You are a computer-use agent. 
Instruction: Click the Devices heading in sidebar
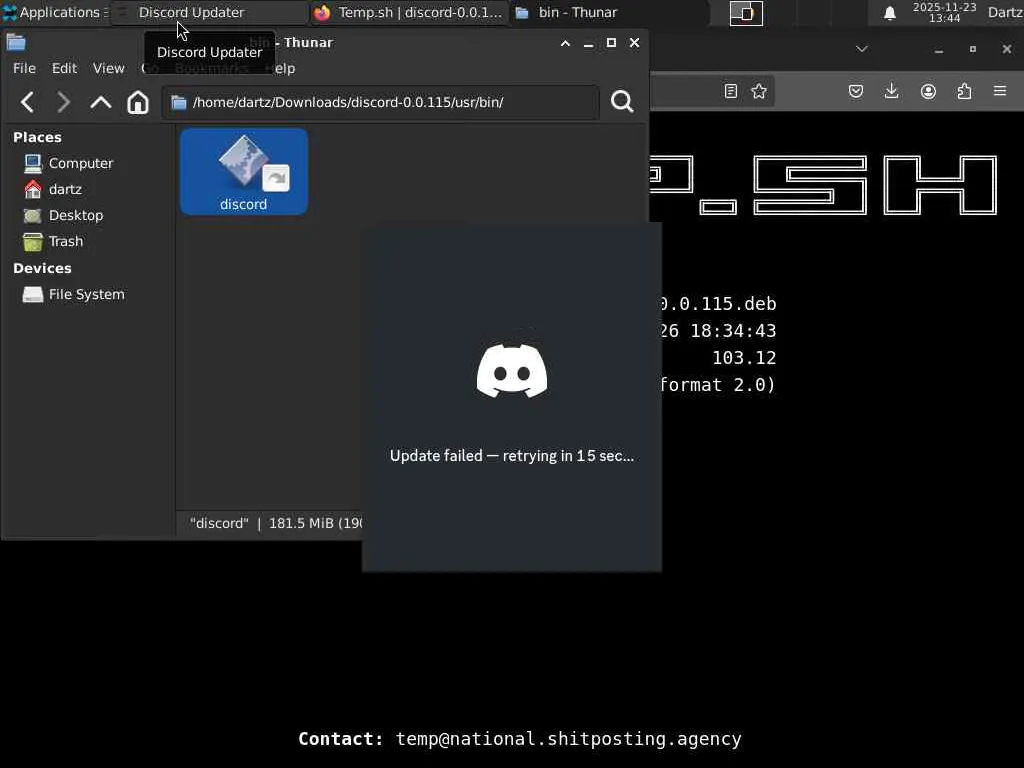click(42, 268)
